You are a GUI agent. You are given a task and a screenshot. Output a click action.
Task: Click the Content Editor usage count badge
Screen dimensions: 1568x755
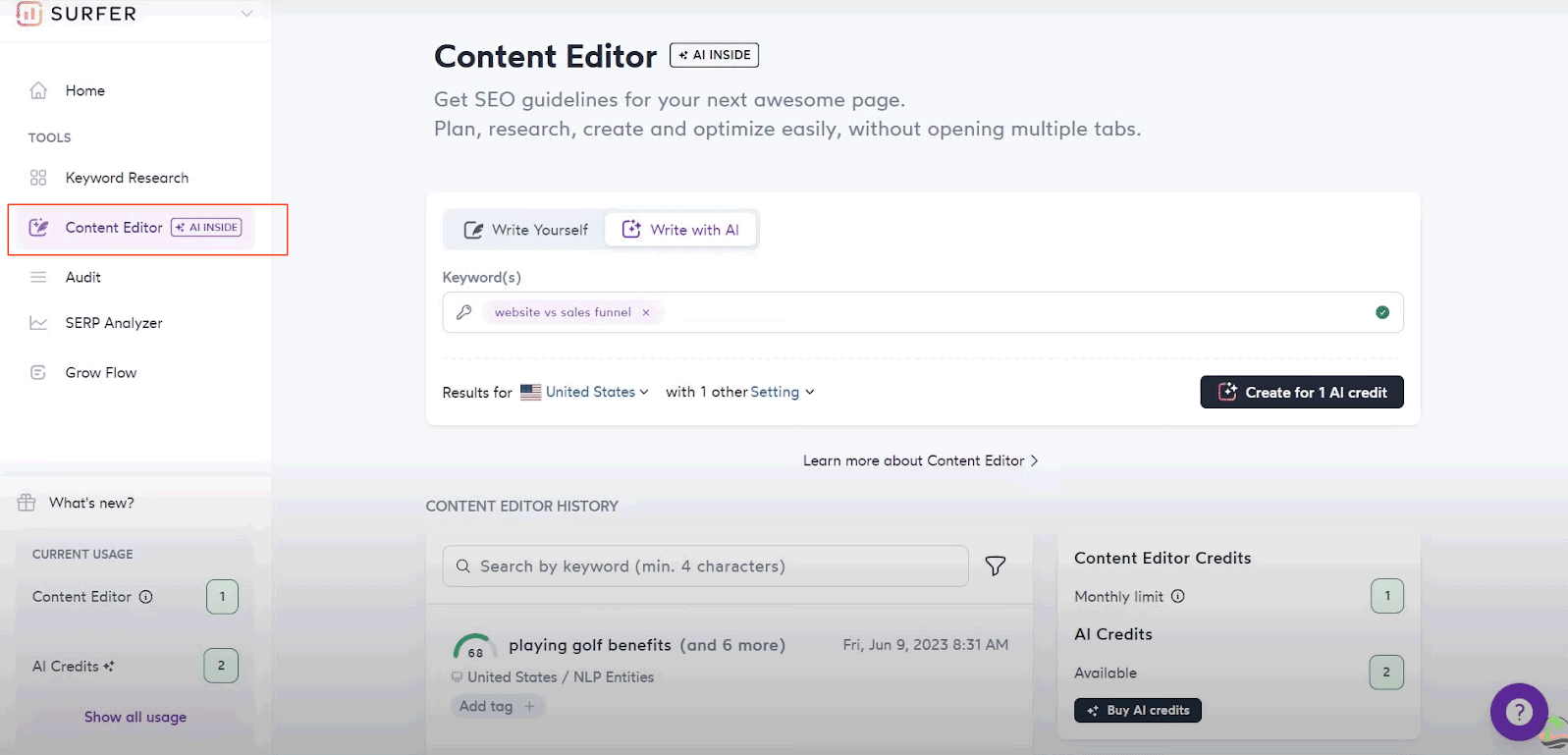point(222,596)
